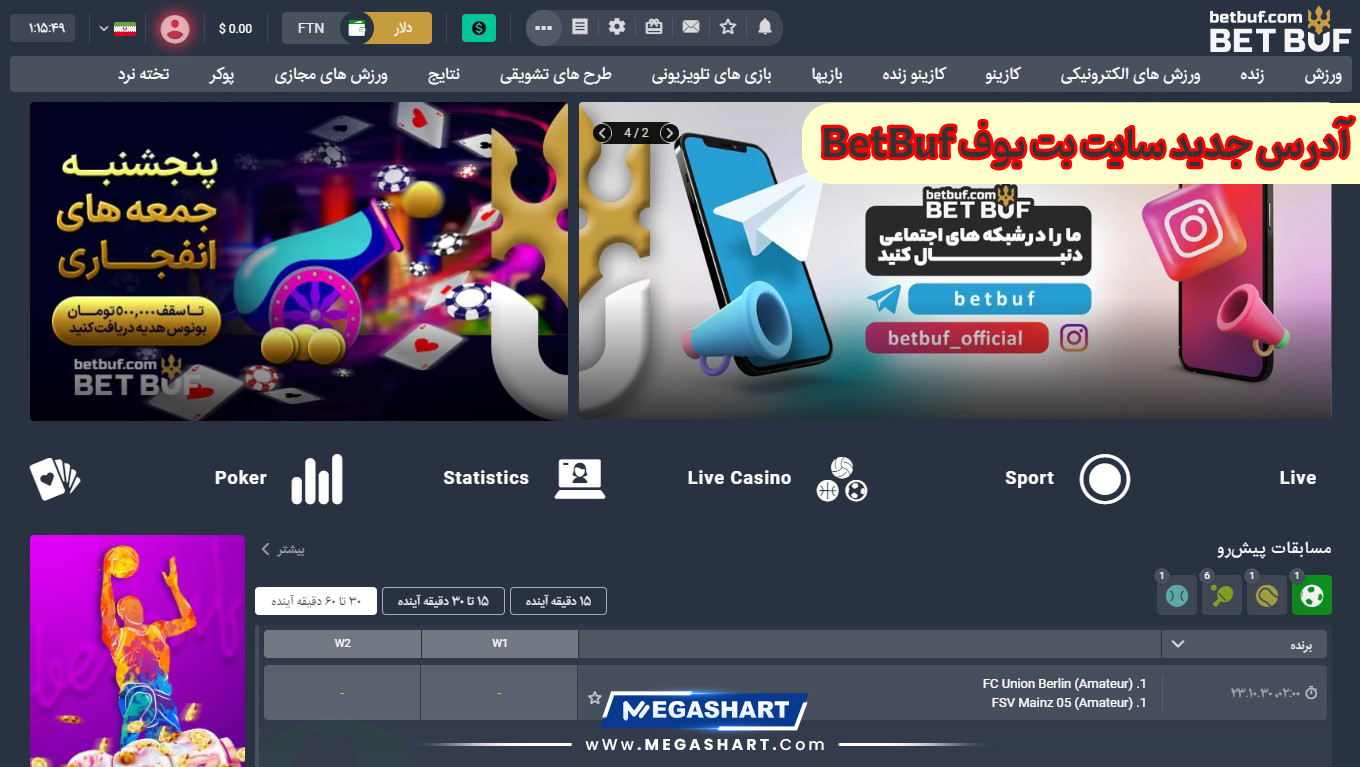Open the user profile avatar icon

click(x=175, y=28)
